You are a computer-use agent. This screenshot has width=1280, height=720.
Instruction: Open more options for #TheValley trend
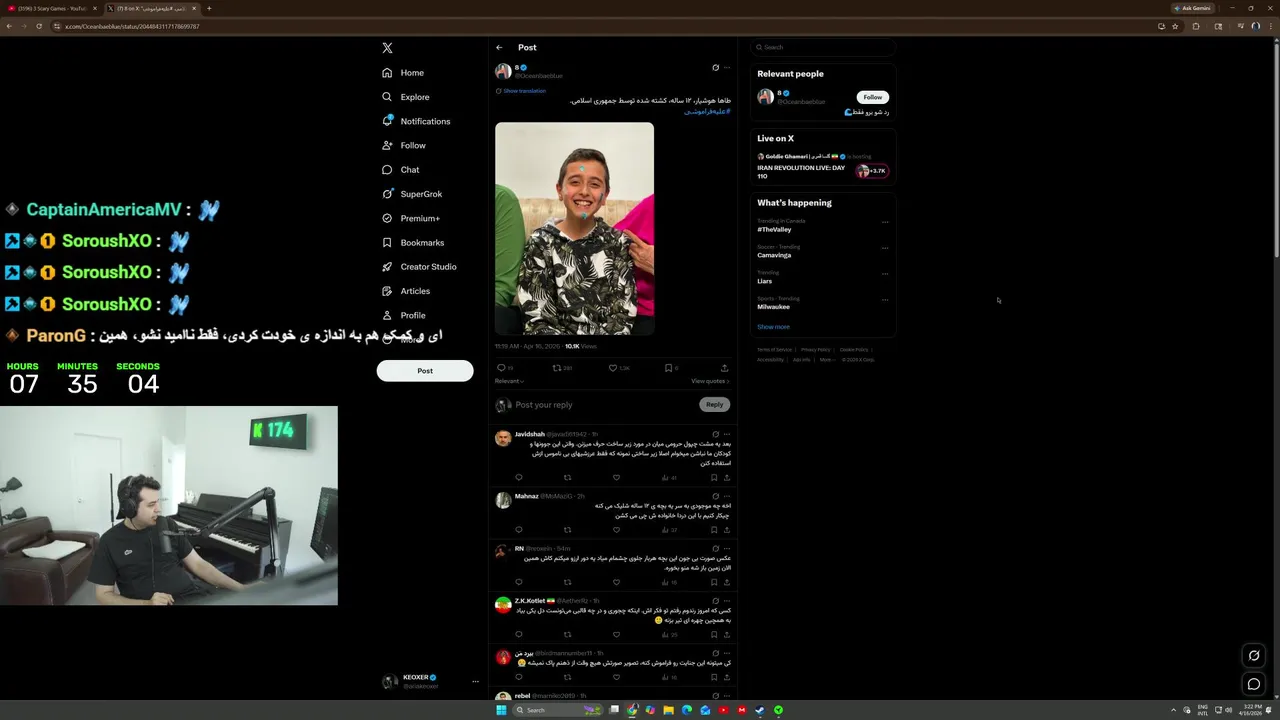click(885, 222)
